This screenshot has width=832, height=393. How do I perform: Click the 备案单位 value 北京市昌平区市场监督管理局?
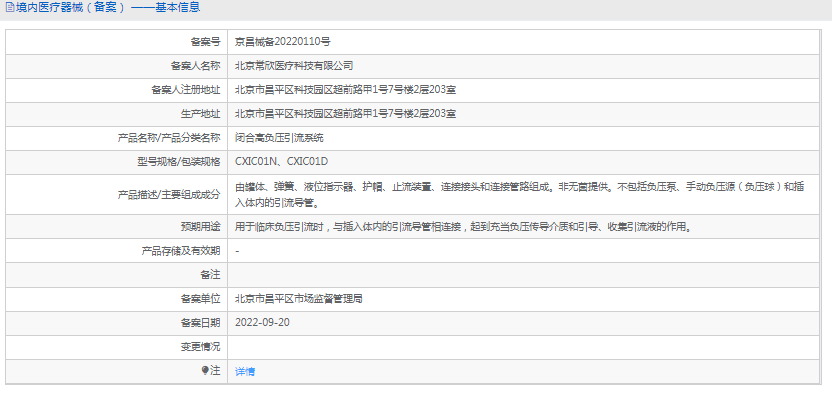(299, 299)
